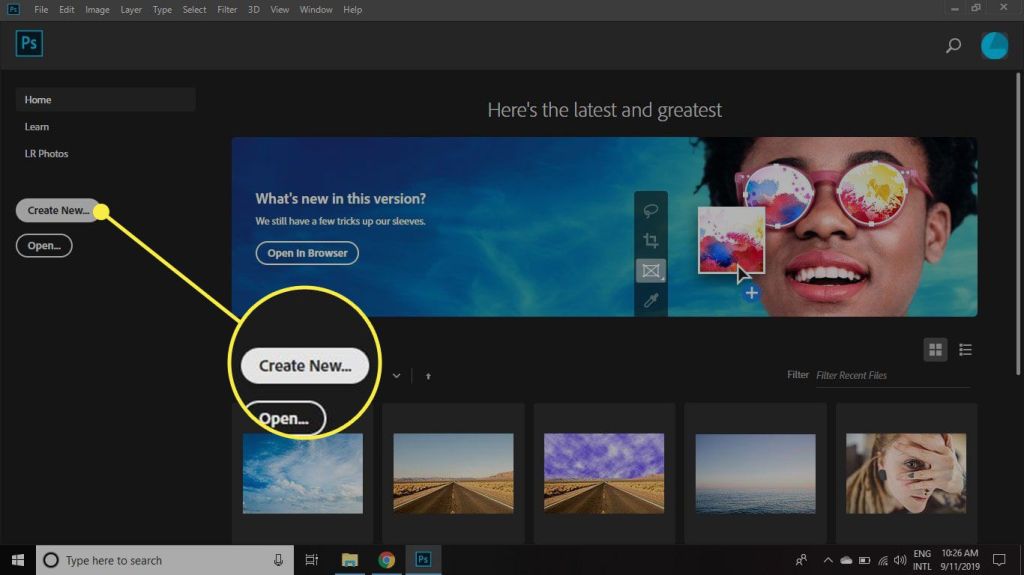Toggle sort direction arrow
Image resolution: width=1024 pixels, height=575 pixels.
428,376
